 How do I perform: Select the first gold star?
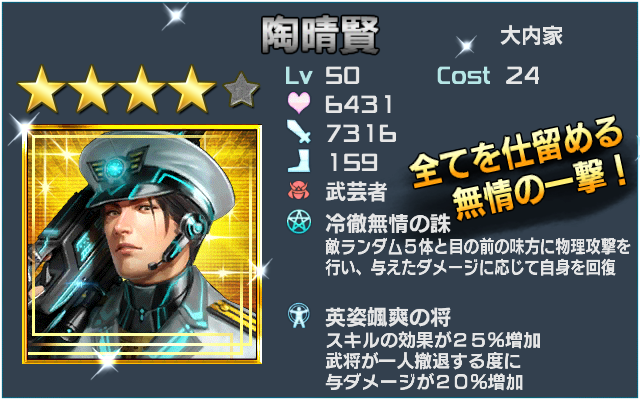(42, 90)
